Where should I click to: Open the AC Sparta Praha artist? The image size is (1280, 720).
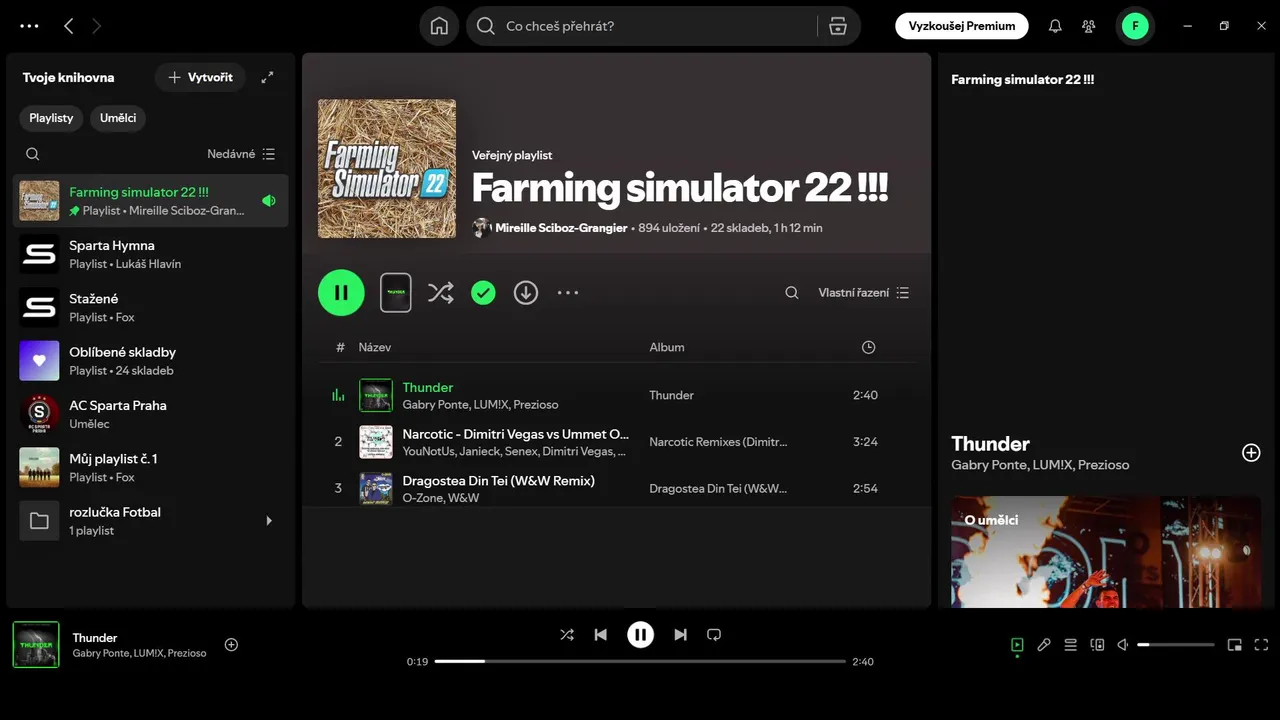151,414
